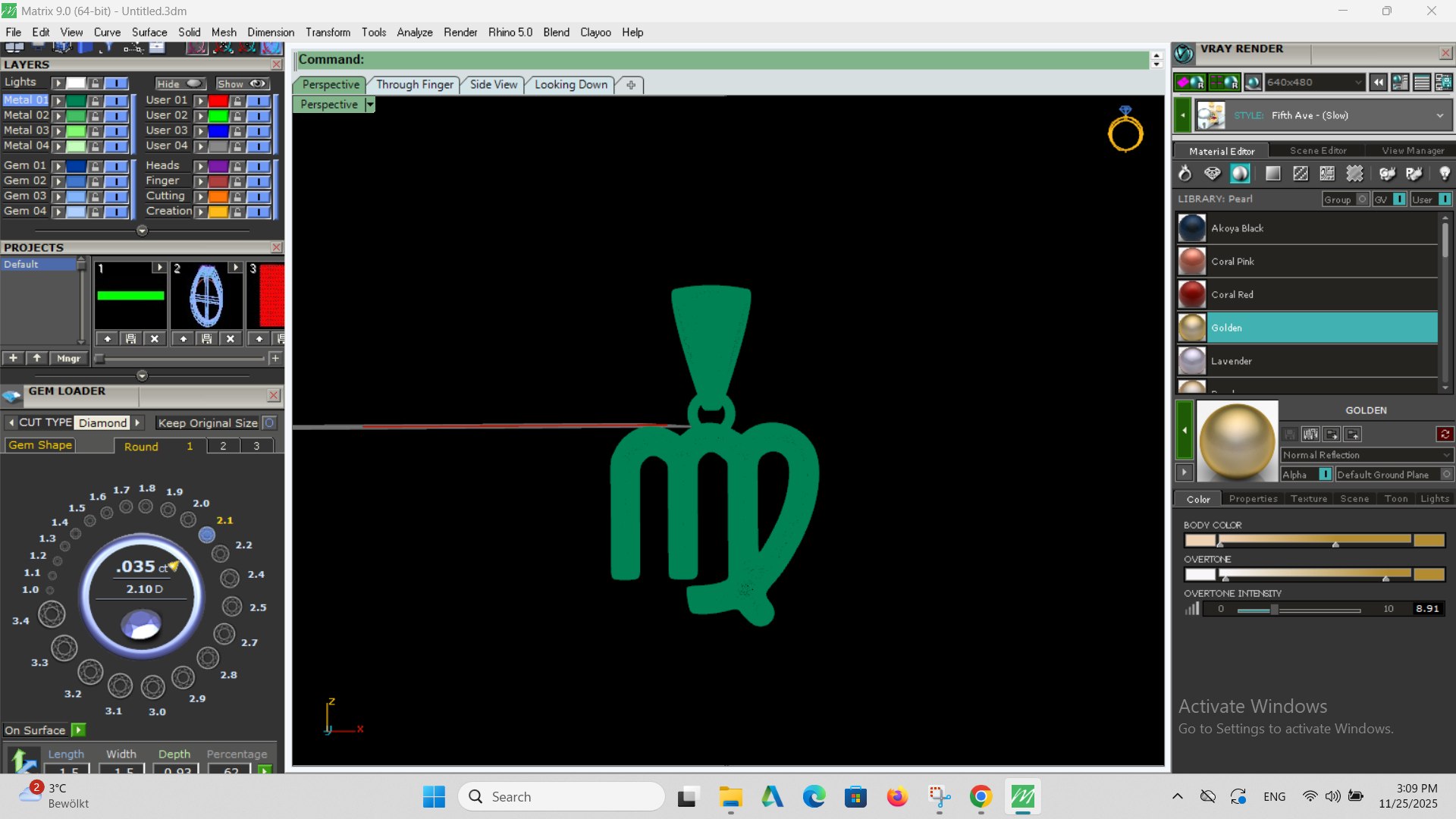Toggle User 01 layer lock
Image resolution: width=1456 pixels, height=819 pixels.
[x=237, y=100]
